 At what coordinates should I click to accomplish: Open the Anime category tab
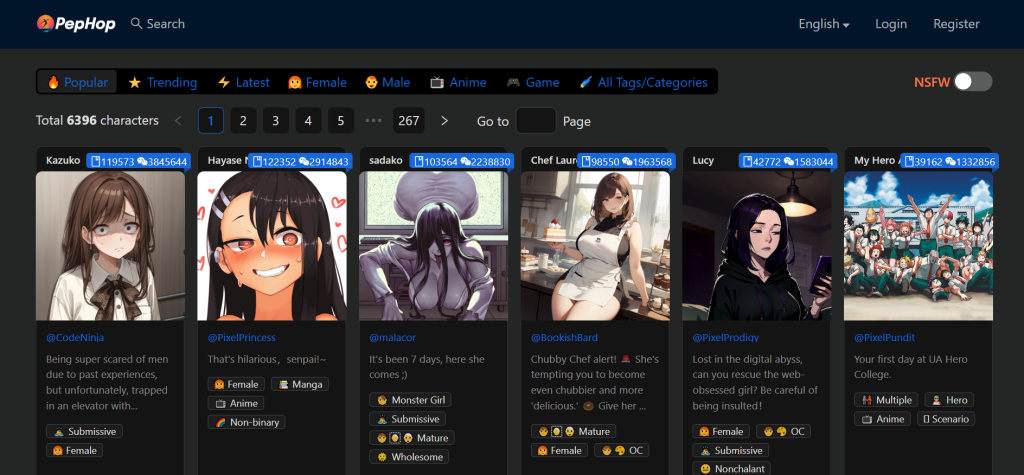click(x=458, y=82)
